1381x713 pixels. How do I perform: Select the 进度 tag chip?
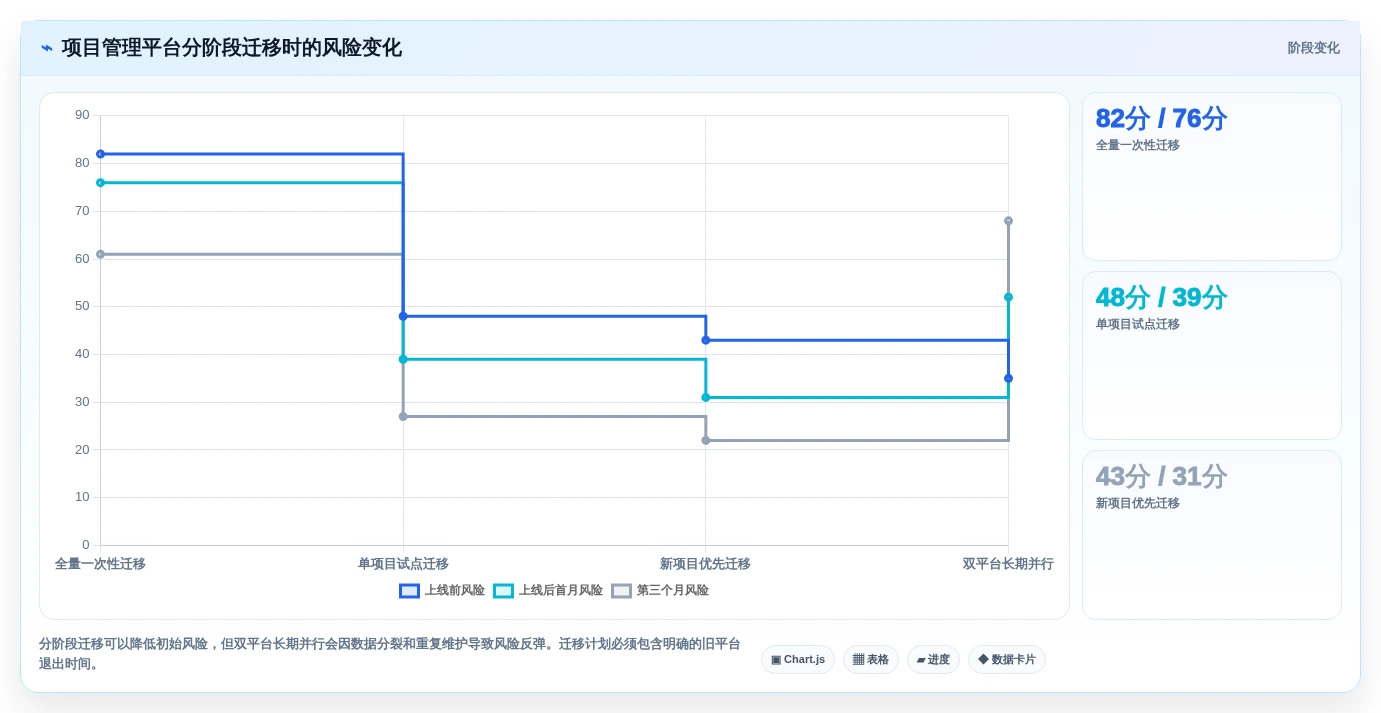coord(933,659)
